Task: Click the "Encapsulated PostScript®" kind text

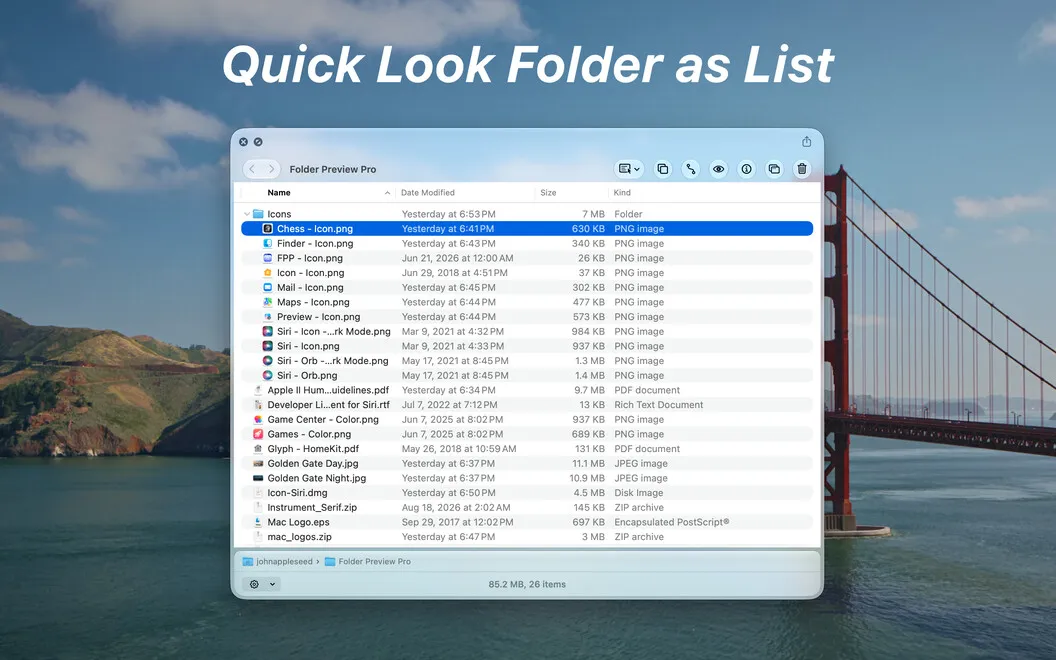Action: pyautogui.click(x=671, y=522)
